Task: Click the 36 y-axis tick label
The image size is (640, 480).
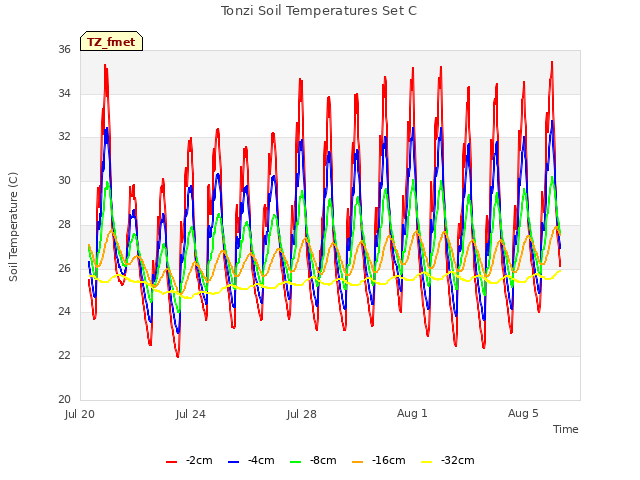Action: pyautogui.click(x=64, y=49)
